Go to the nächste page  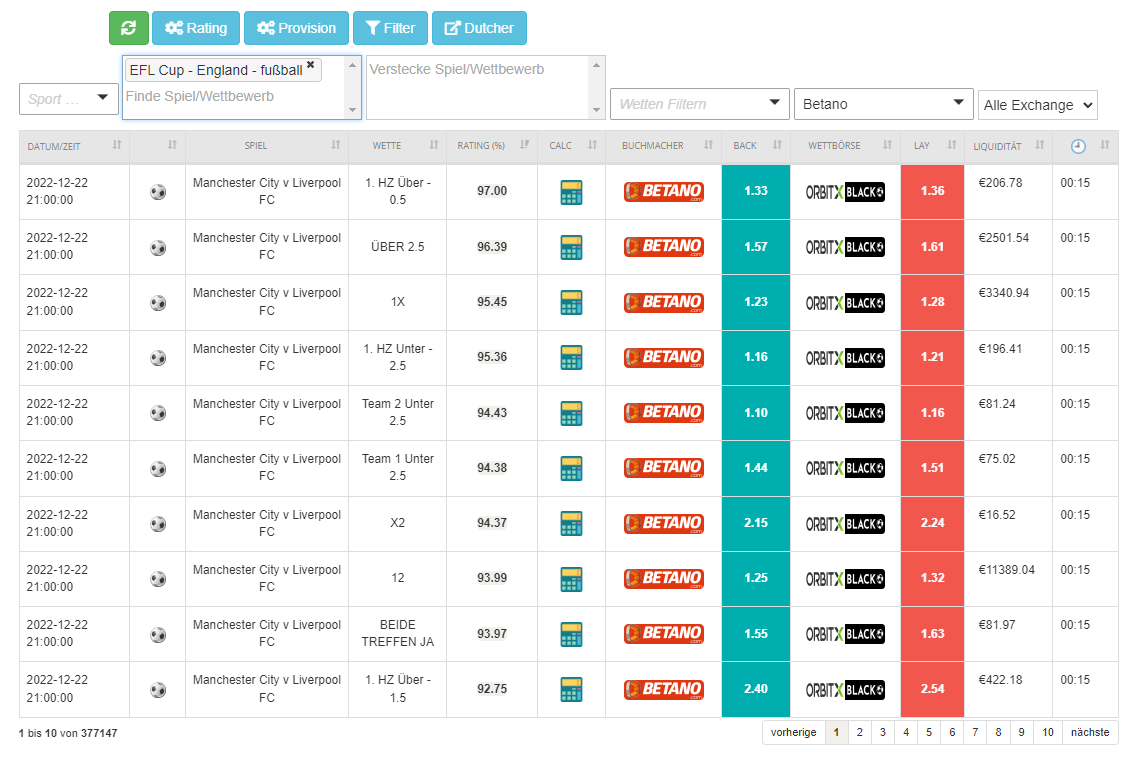1090,732
